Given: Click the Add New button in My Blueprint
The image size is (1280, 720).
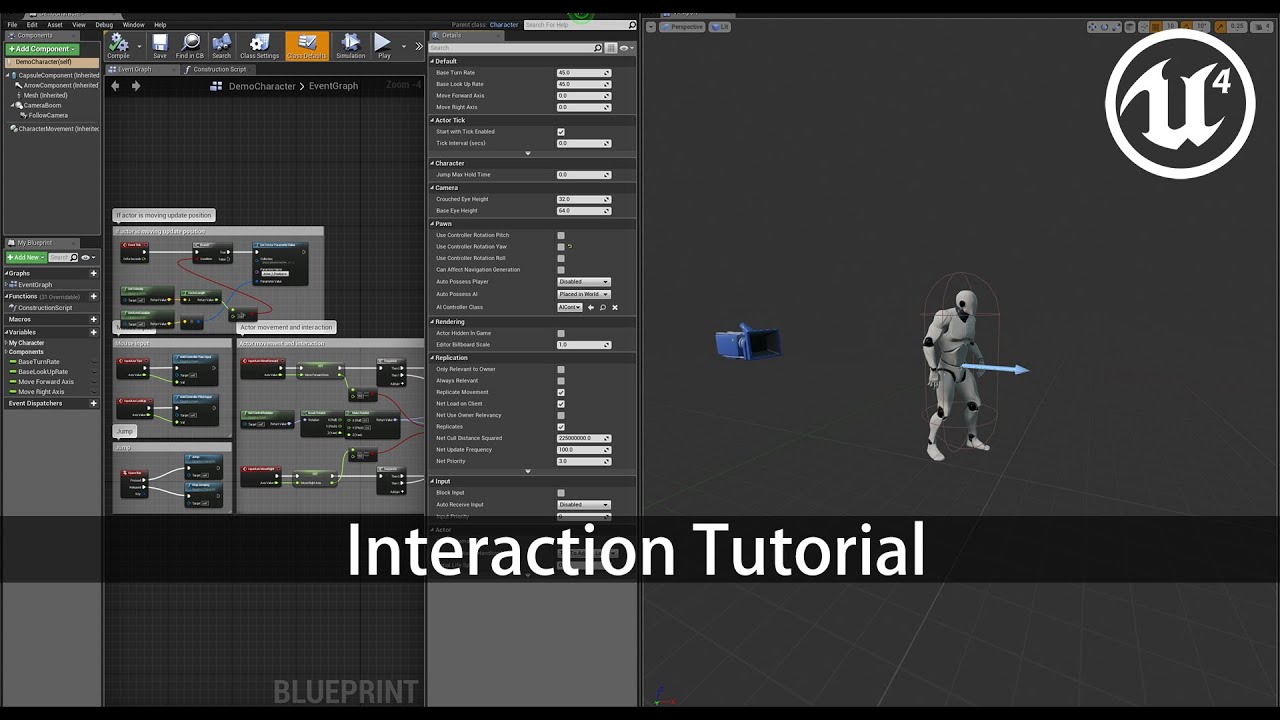Looking at the screenshot, I should 25,258.
